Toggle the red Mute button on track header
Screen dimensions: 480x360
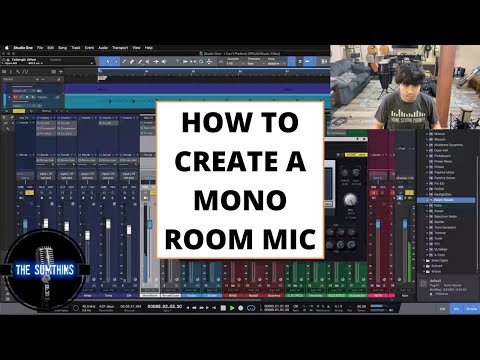15,97
